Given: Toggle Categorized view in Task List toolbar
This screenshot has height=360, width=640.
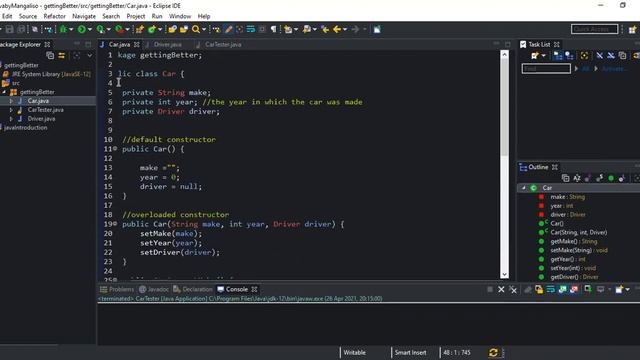Looking at the screenshot, I should 558,55.
